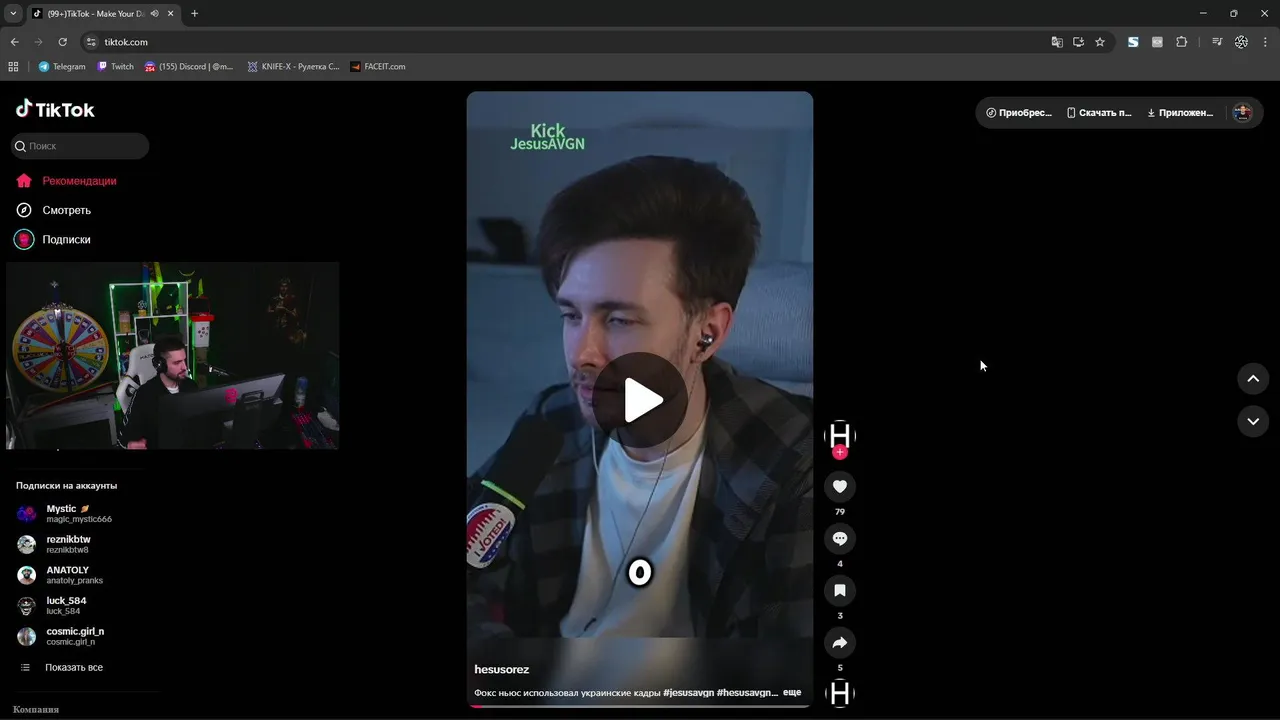Go to the previous video arrow
The image size is (1280, 720).
tap(1253, 379)
